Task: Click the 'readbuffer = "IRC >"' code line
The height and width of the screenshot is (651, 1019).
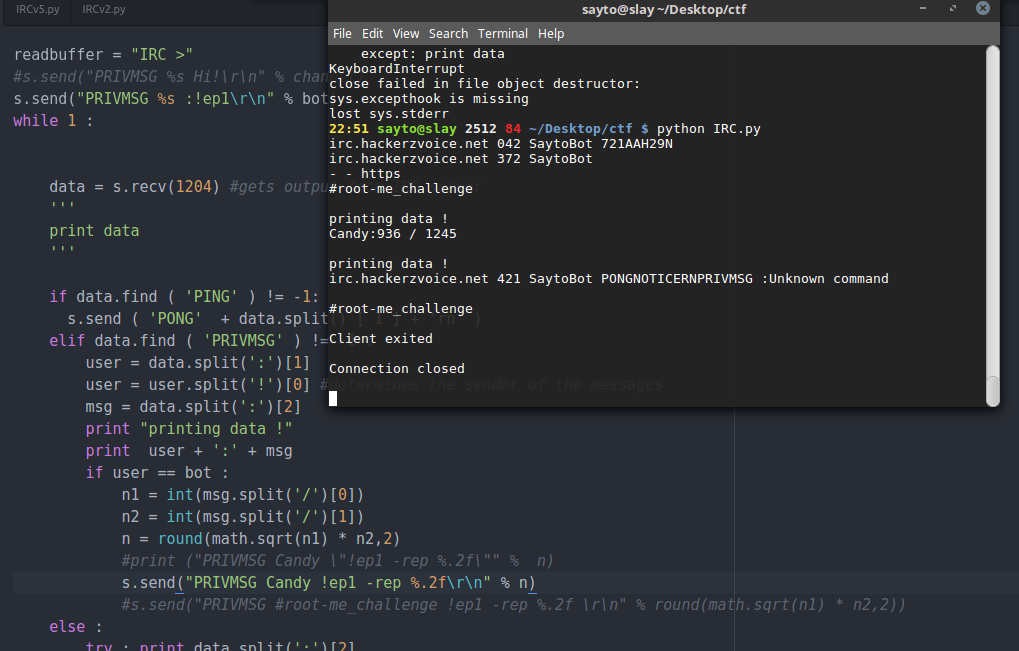Action: pyautogui.click(x=103, y=55)
